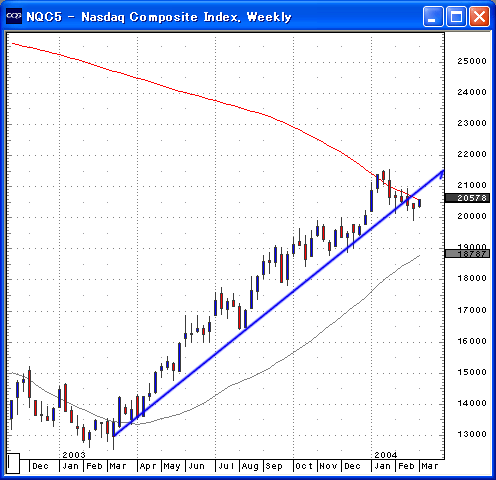Click the Dec 2002 month label

[x=40, y=466]
